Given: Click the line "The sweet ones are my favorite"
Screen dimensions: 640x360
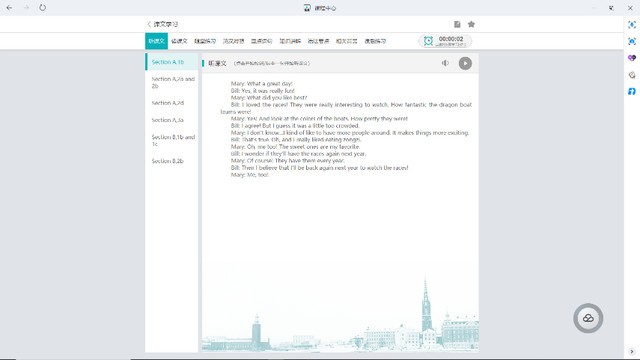Looking at the screenshot, I should pos(295,147).
